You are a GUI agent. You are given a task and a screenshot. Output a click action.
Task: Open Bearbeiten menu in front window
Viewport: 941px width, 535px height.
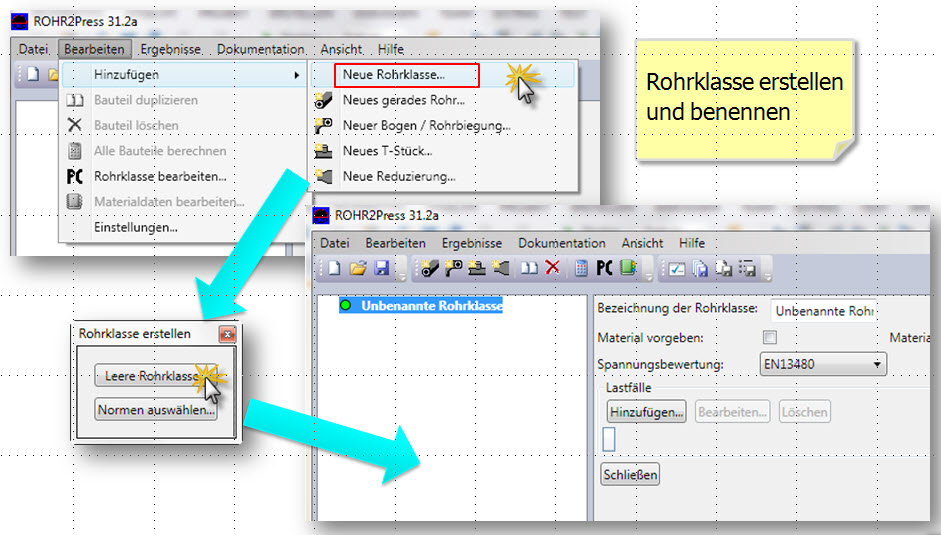pyautogui.click(x=395, y=243)
